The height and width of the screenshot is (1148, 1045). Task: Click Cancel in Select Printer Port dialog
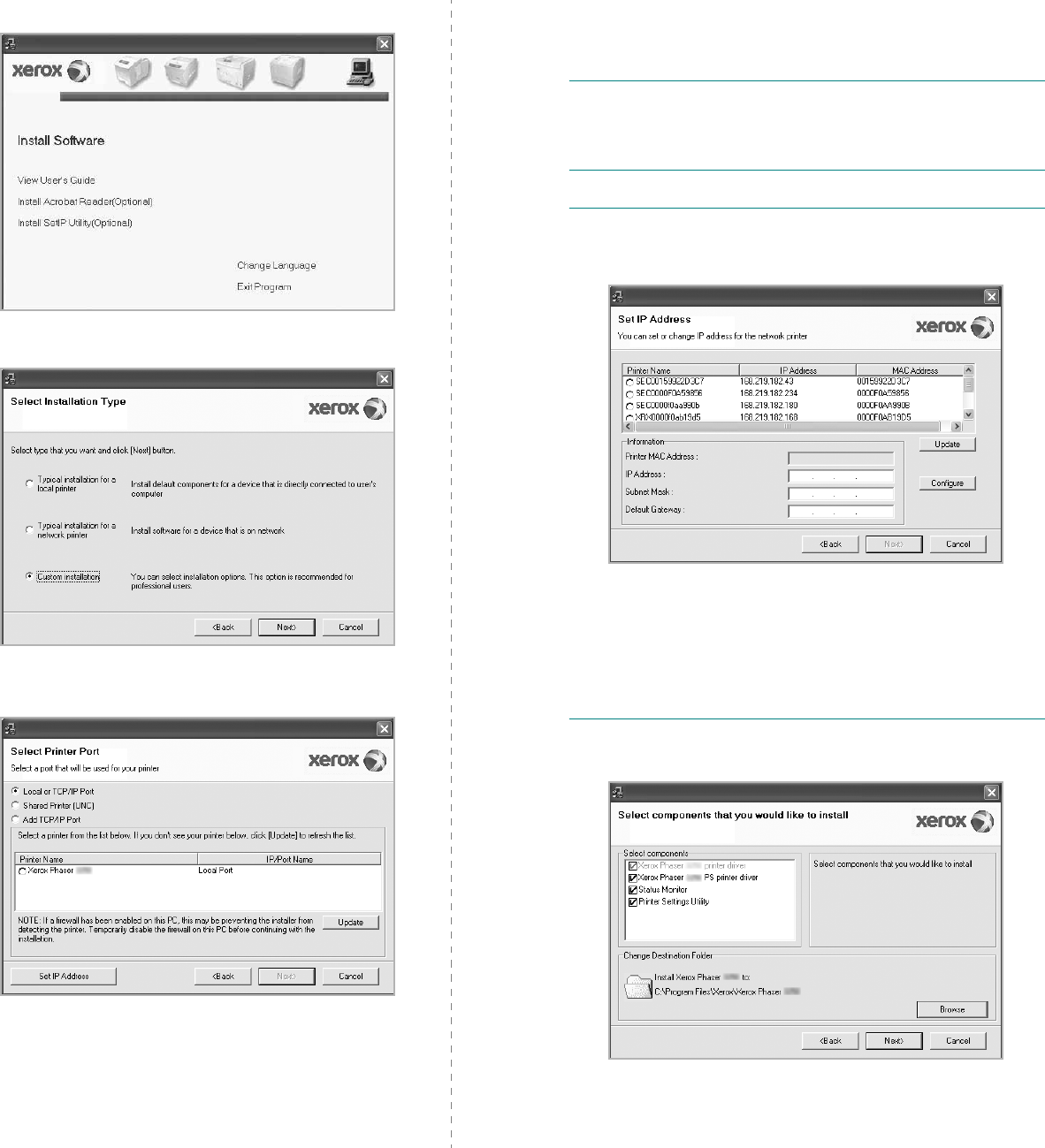tap(350, 976)
